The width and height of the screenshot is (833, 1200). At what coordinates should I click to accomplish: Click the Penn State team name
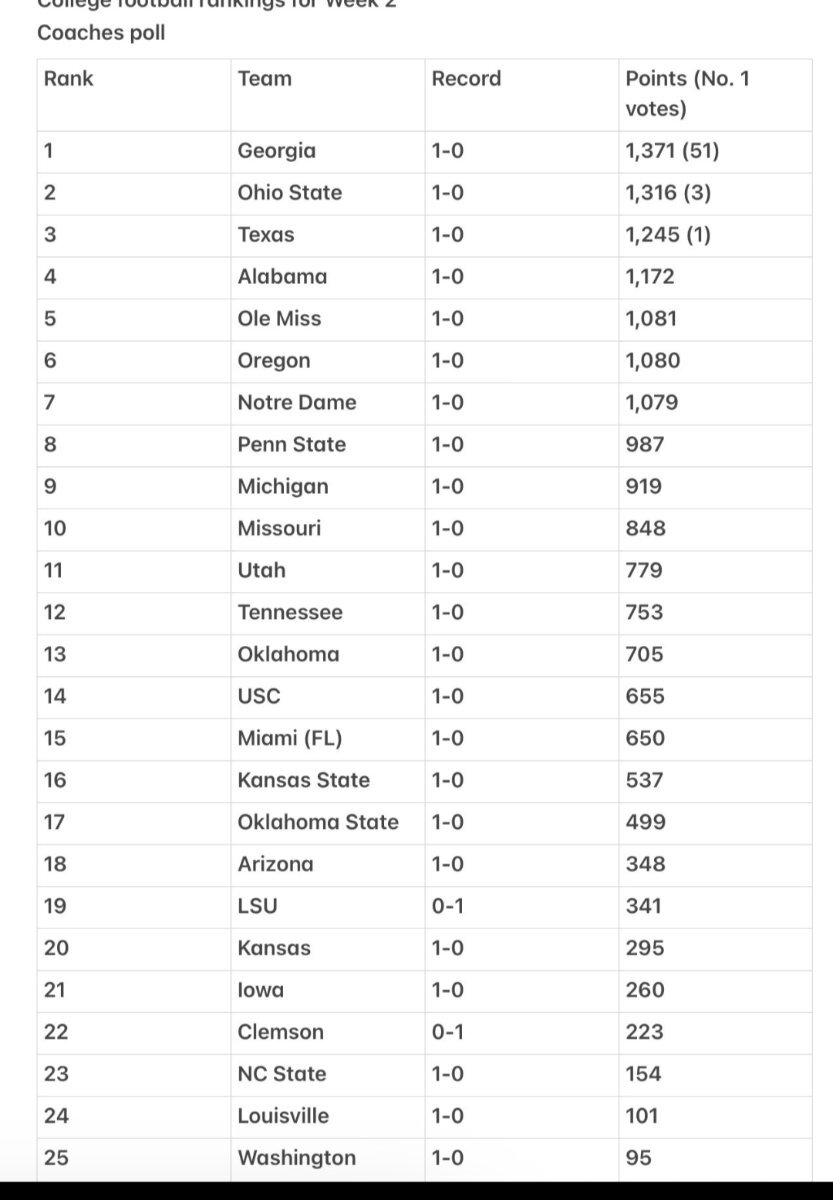[292, 445]
